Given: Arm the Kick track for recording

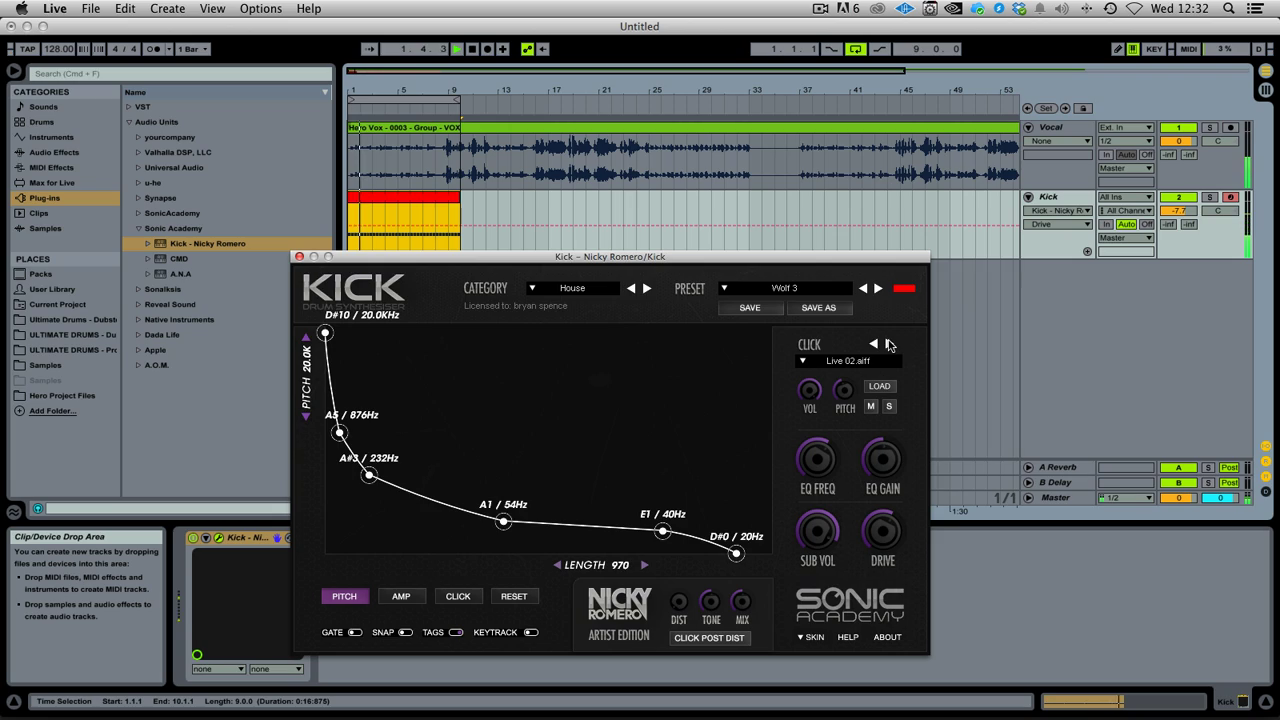Looking at the screenshot, I should click(1231, 197).
